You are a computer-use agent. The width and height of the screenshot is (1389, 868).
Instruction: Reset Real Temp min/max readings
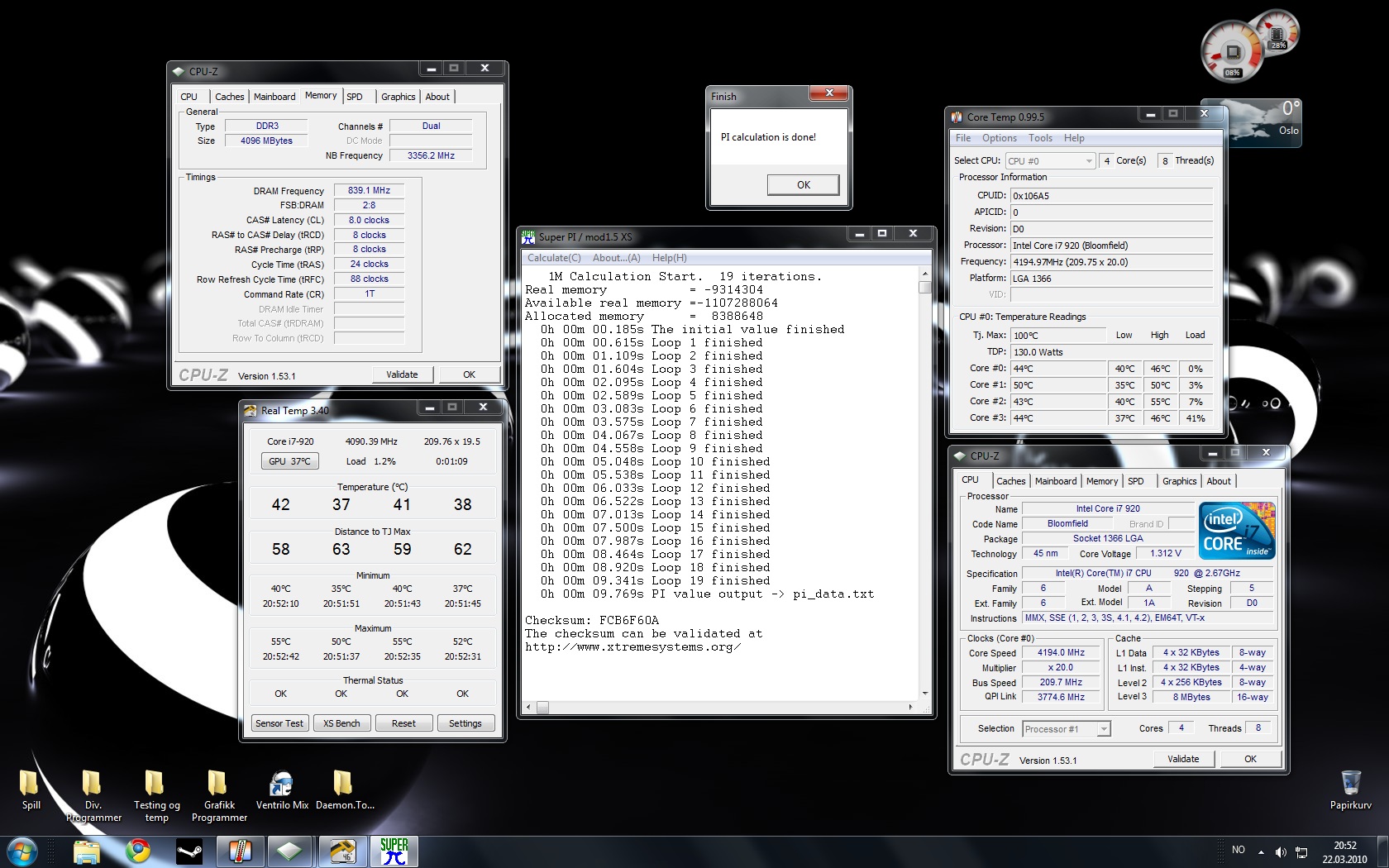pyautogui.click(x=403, y=723)
